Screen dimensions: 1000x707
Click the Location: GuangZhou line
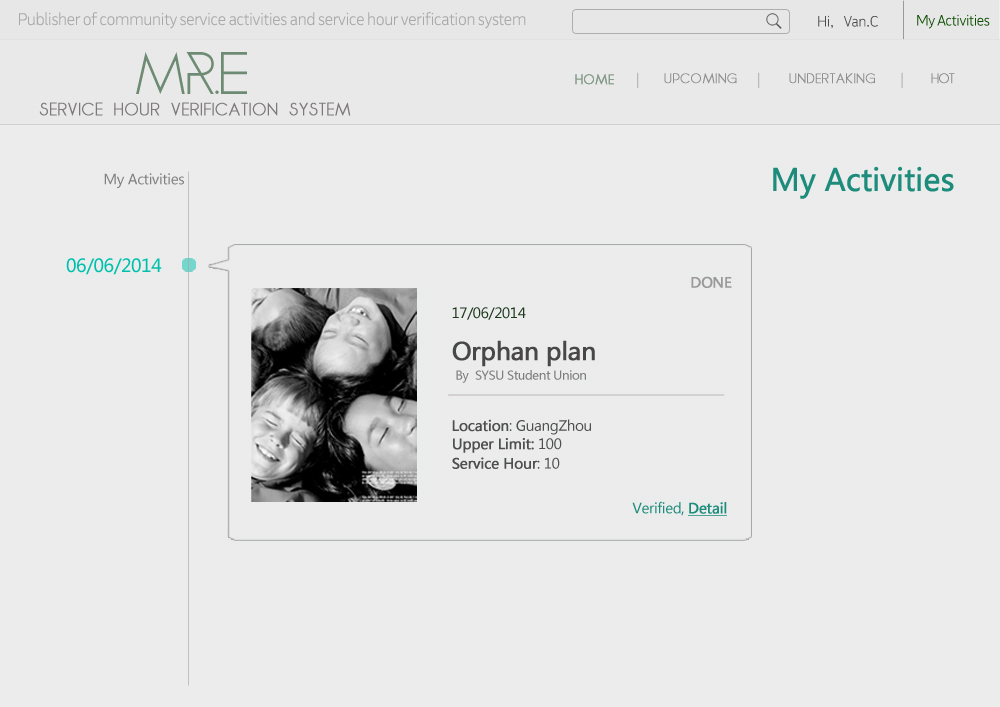pos(521,425)
